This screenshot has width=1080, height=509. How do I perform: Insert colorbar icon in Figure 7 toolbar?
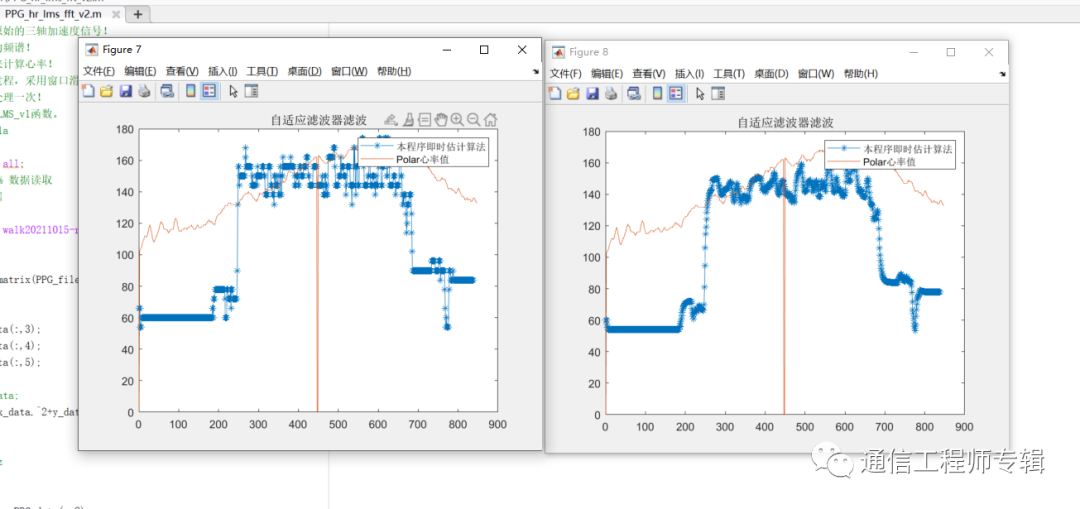coord(191,91)
